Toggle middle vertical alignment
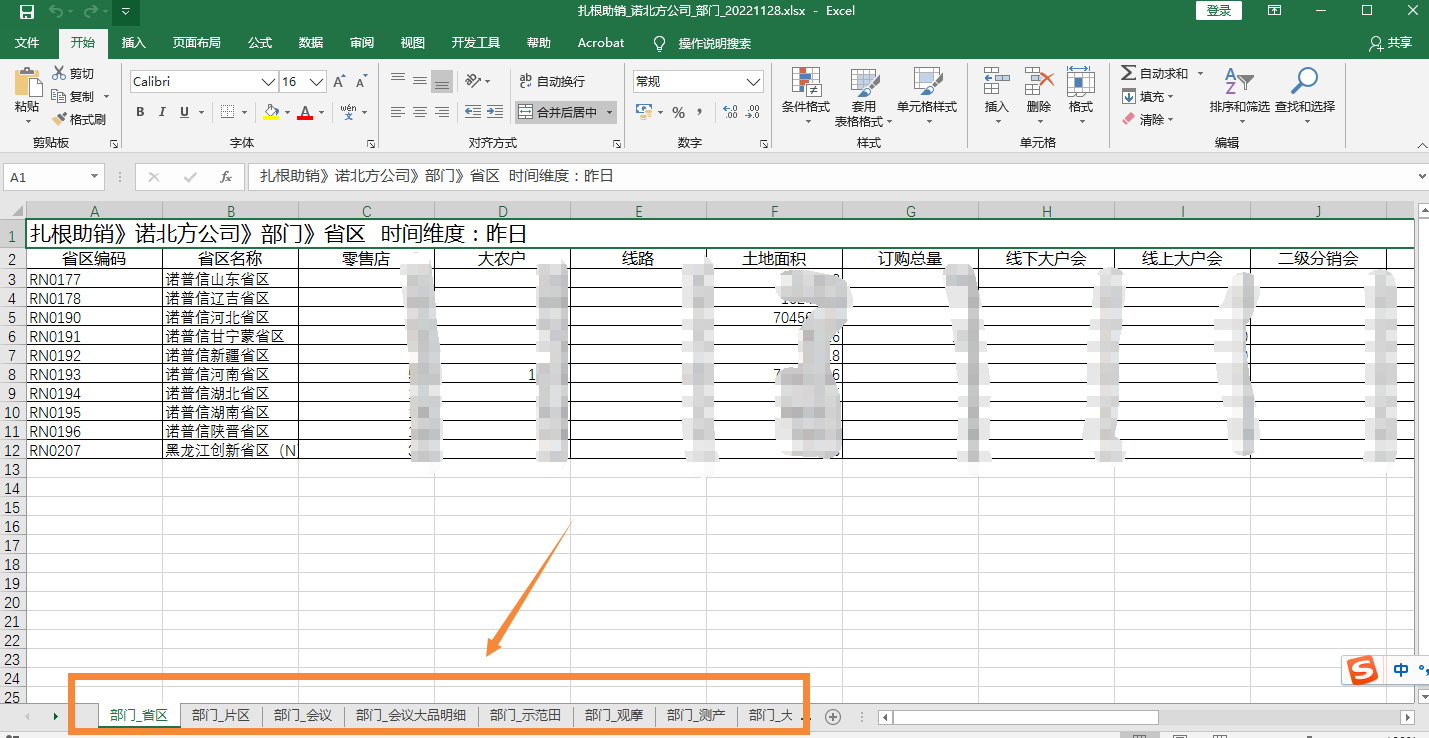1429x738 pixels. (420, 81)
